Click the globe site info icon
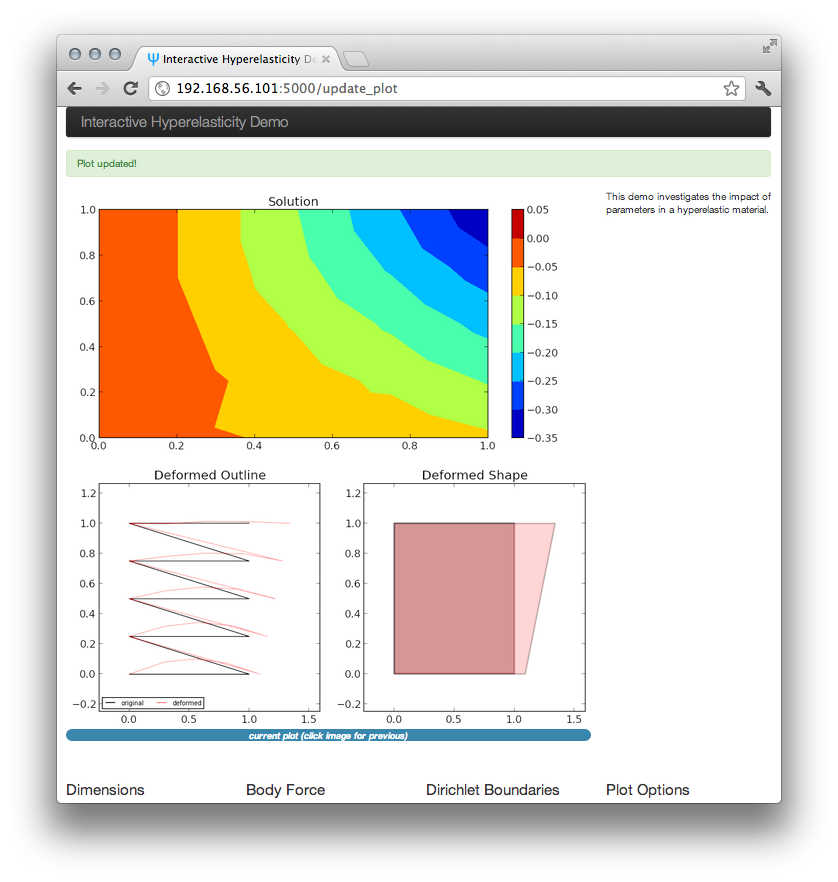The width and height of the screenshot is (838, 882). [163, 88]
